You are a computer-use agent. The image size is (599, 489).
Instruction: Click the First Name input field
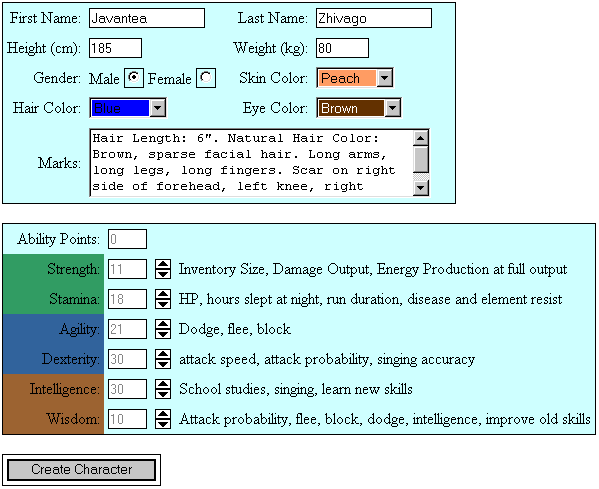[x=147, y=18]
